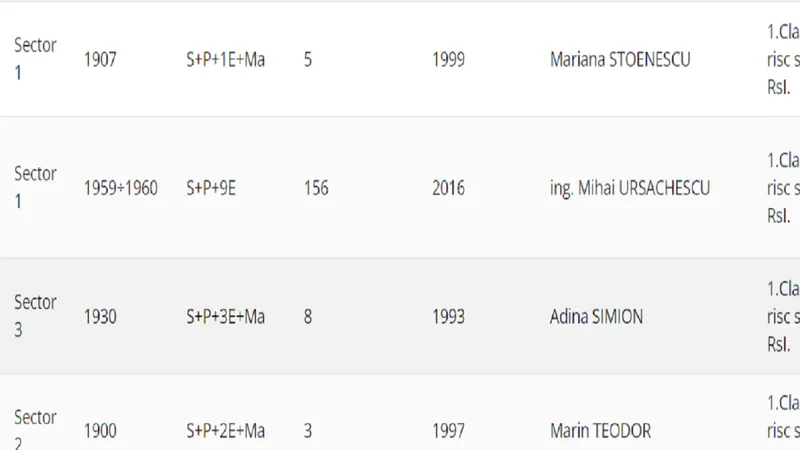
Task: Click the 1959÷1960 year cell
Action: click(120, 188)
